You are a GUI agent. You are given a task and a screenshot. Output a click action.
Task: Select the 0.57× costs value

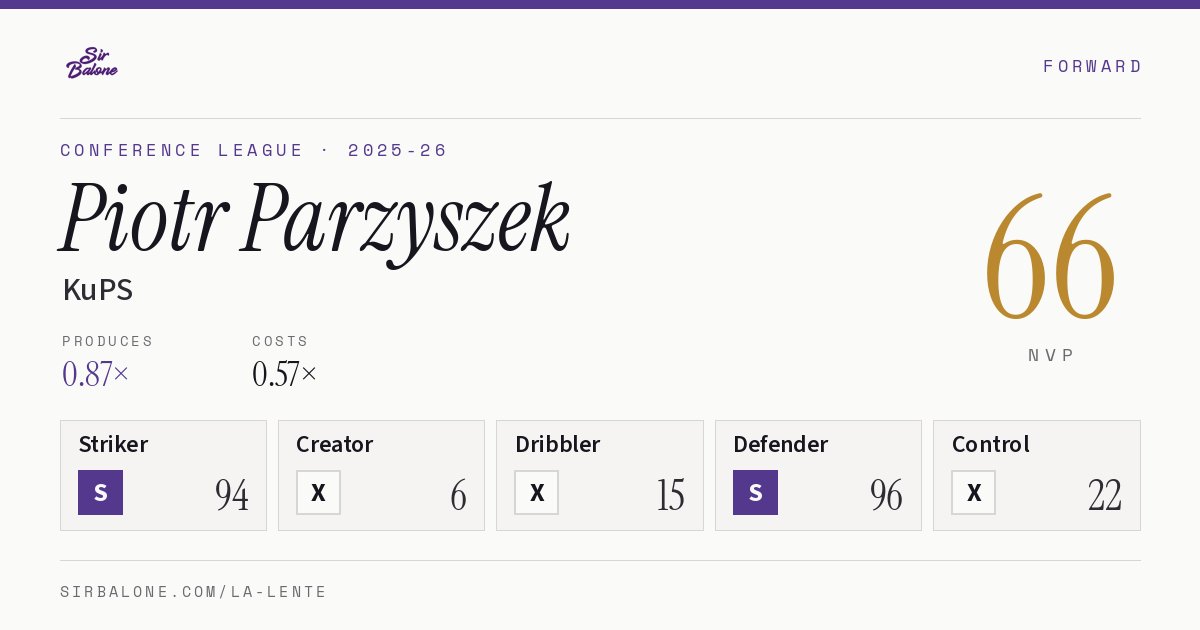pyautogui.click(x=285, y=374)
